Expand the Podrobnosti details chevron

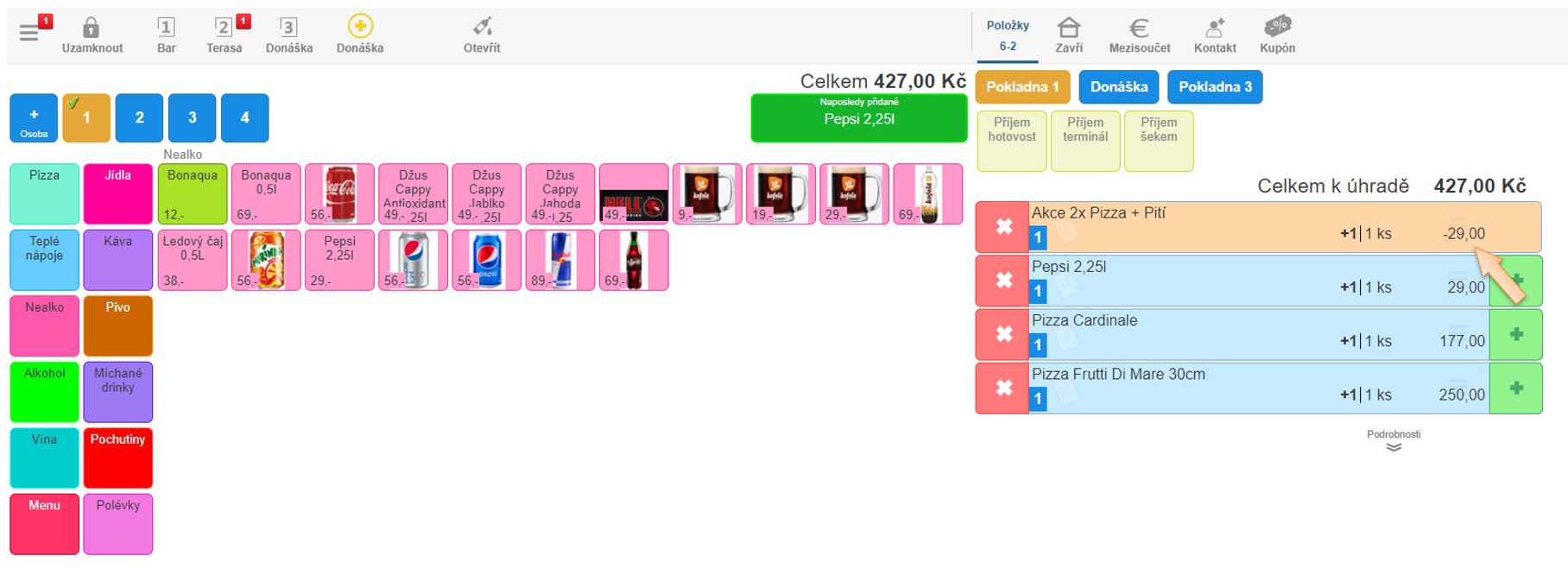click(x=1393, y=447)
